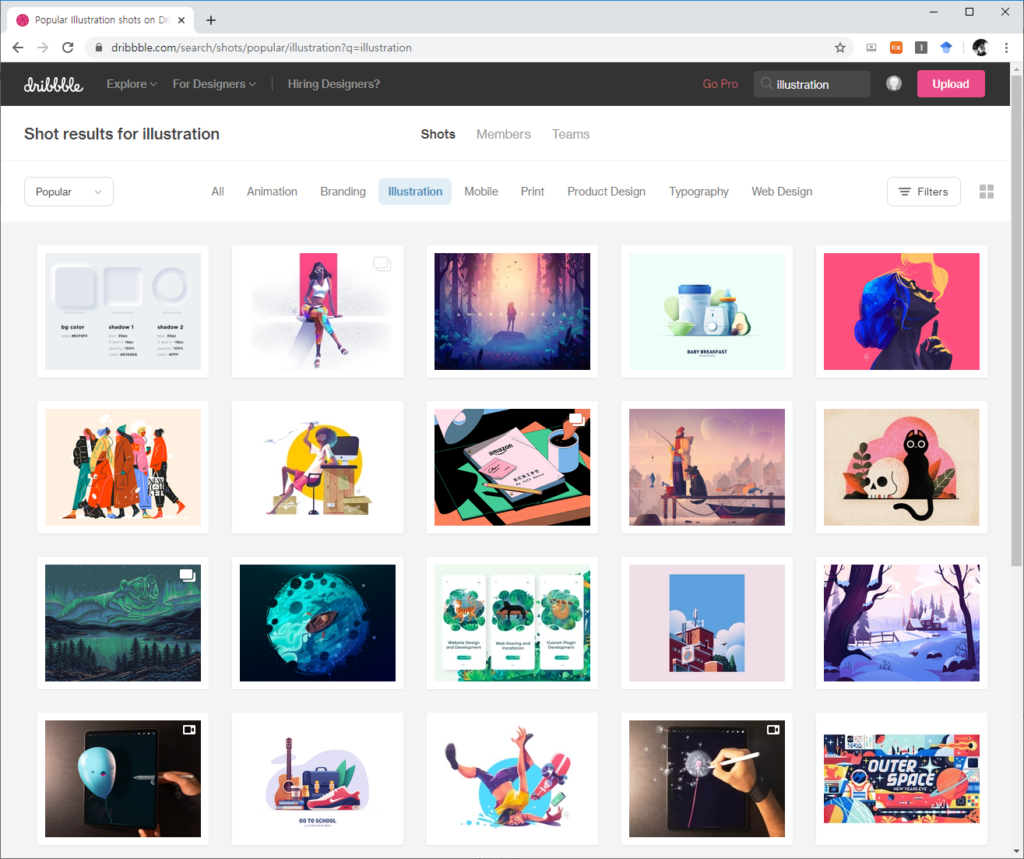Go back to the previous page

(x=18, y=47)
